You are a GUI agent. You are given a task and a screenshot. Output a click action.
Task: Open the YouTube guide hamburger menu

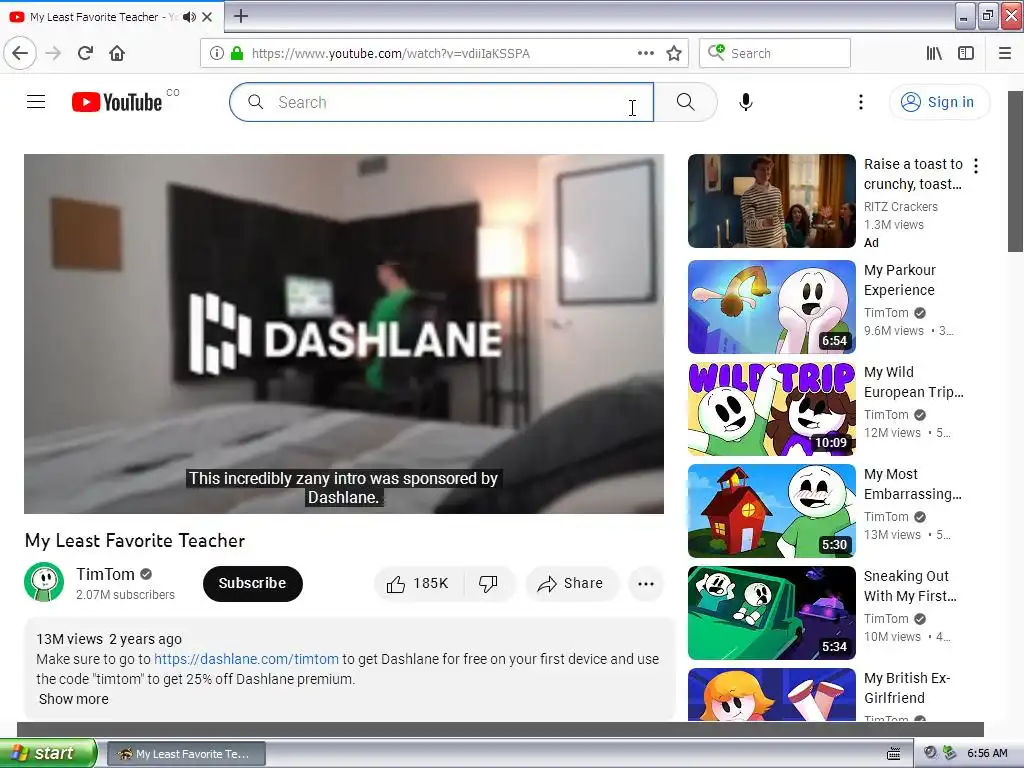36,102
